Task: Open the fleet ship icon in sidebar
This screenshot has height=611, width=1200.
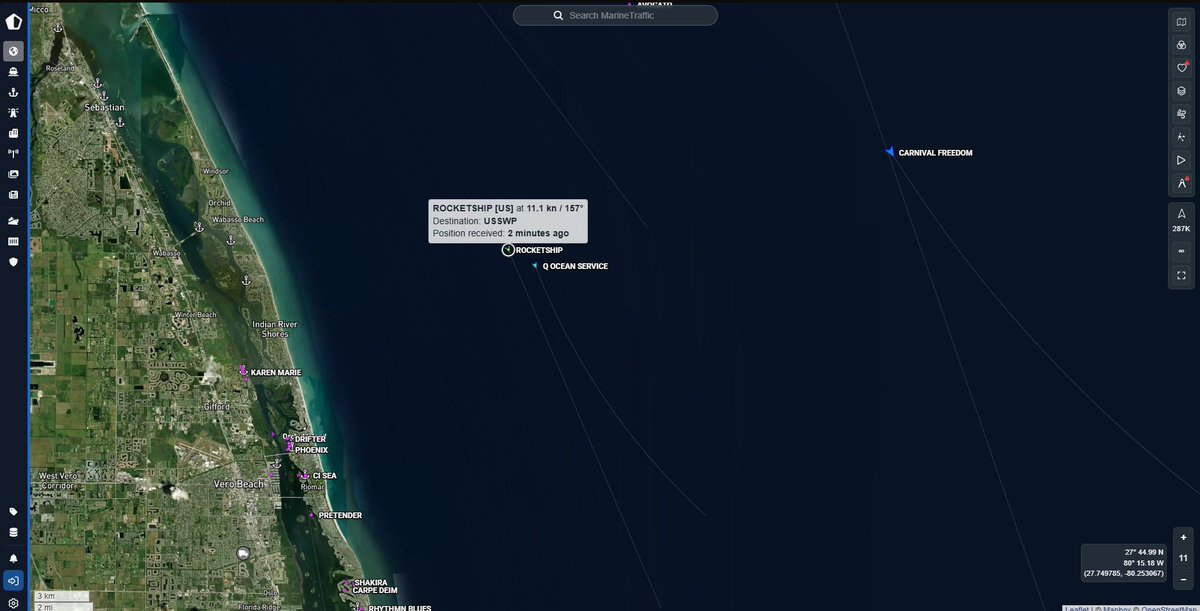Action: (13, 221)
